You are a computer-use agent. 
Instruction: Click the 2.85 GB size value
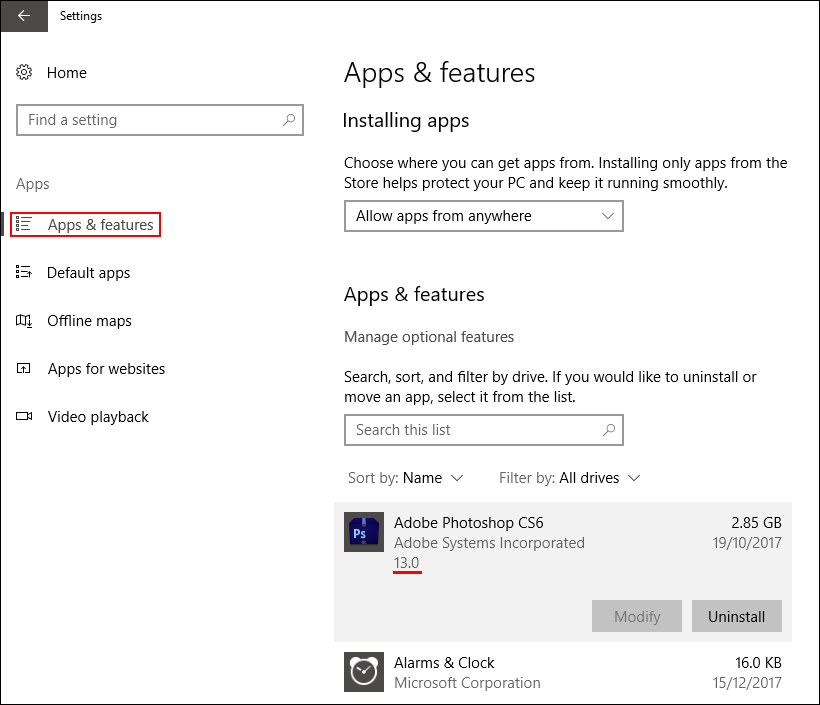(x=756, y=522)
